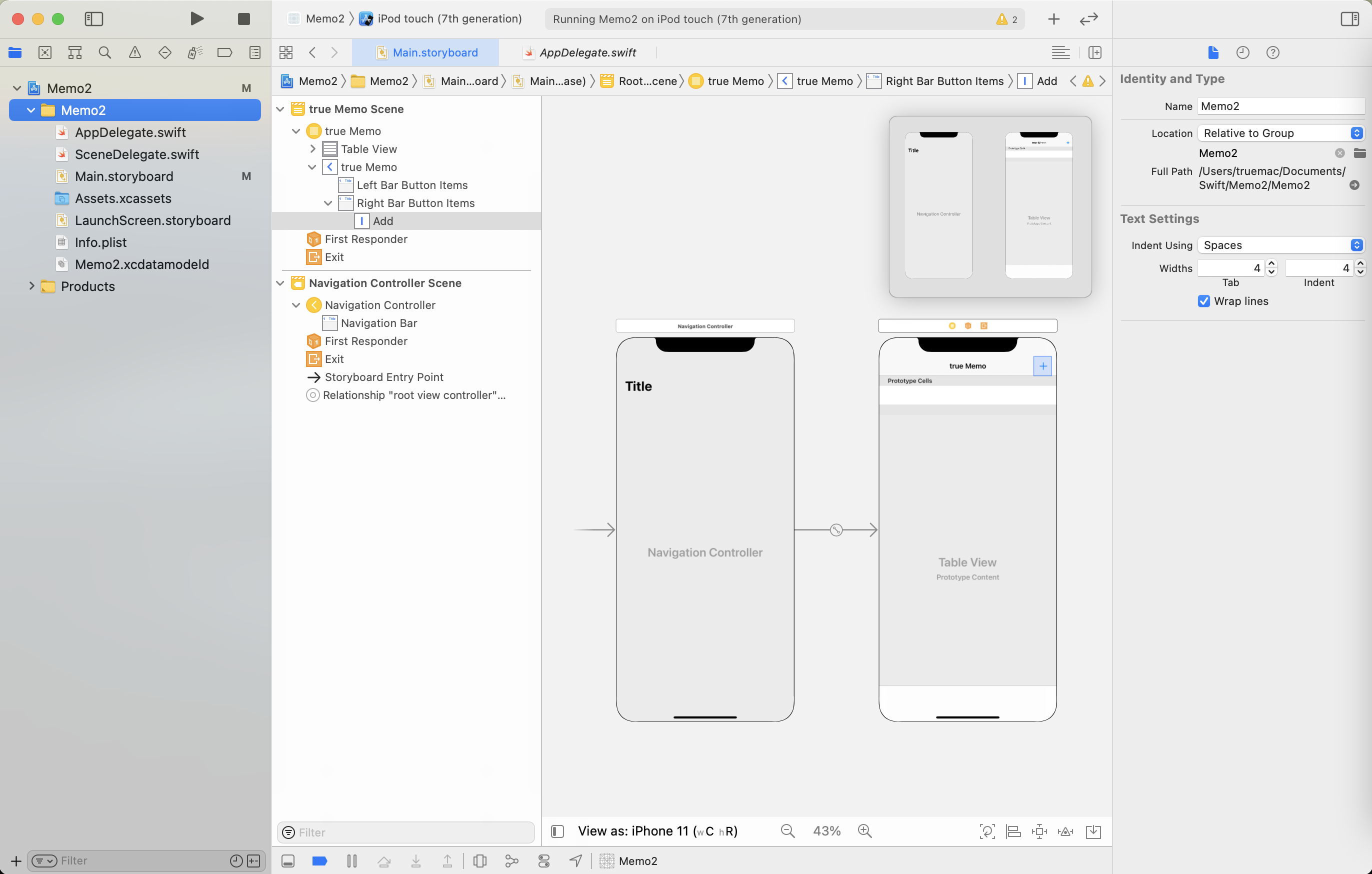Expand the Products folder
Viewport: 1372px width, 874px height.
click(32, 286)
